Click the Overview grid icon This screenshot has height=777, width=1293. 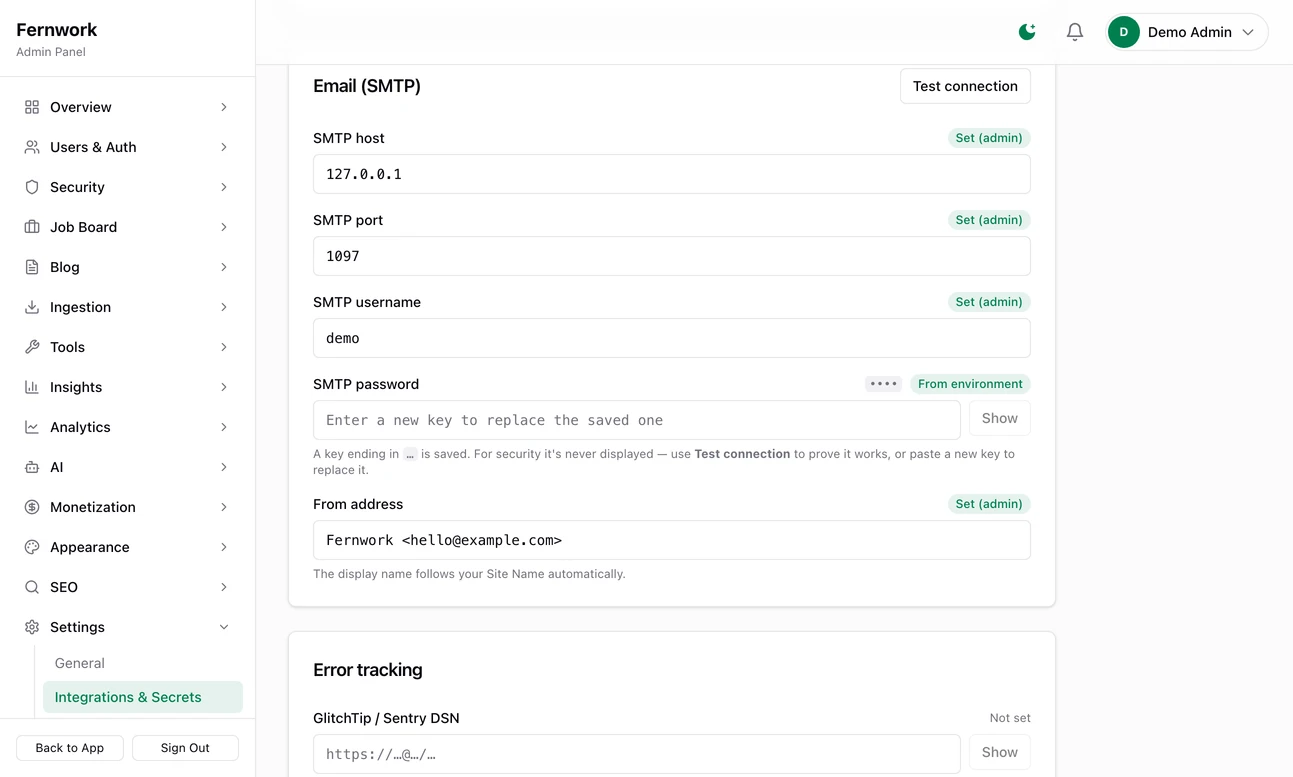pyautogui.click(x=32, y=107)
